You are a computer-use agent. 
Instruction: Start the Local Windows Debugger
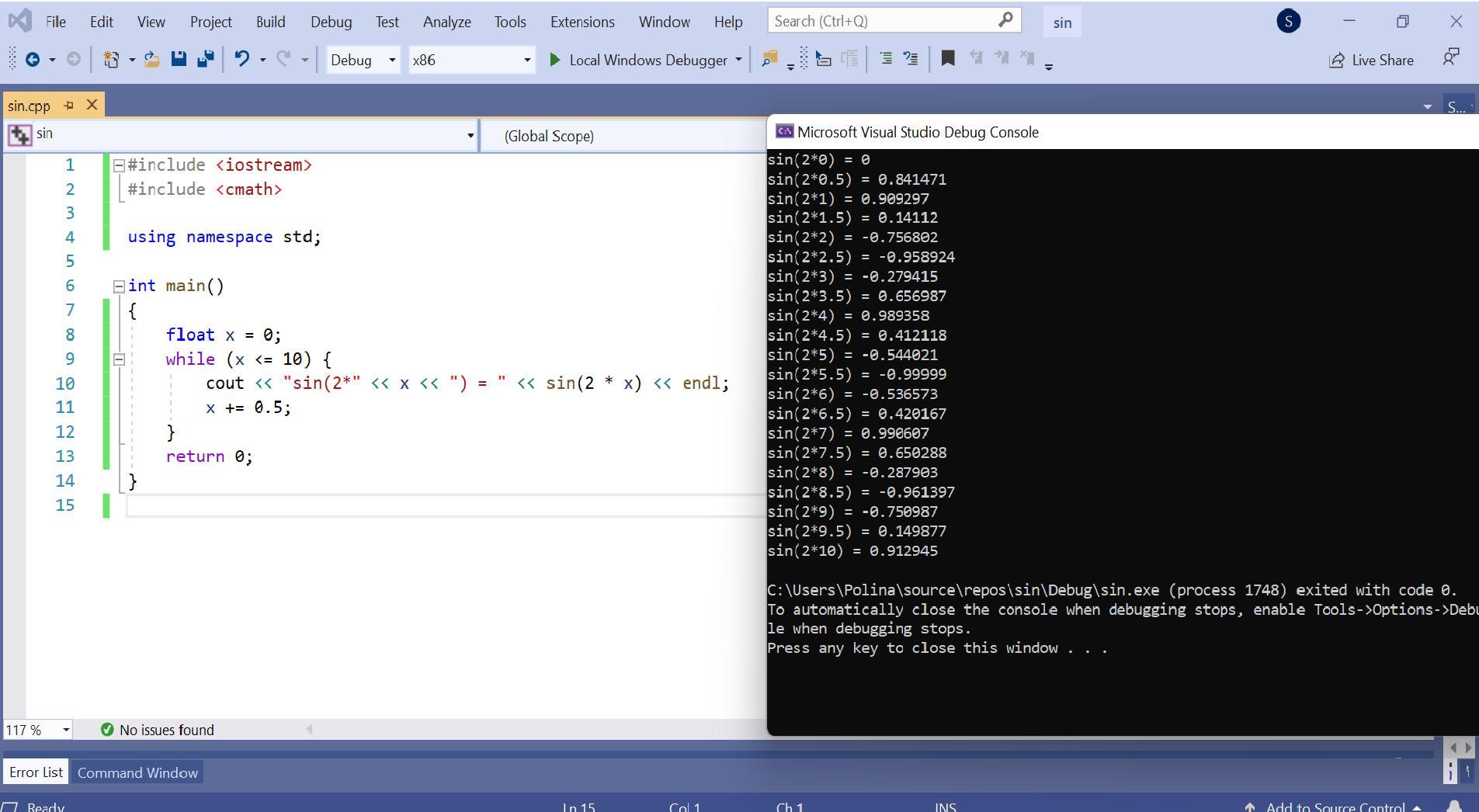pos(639,60)
